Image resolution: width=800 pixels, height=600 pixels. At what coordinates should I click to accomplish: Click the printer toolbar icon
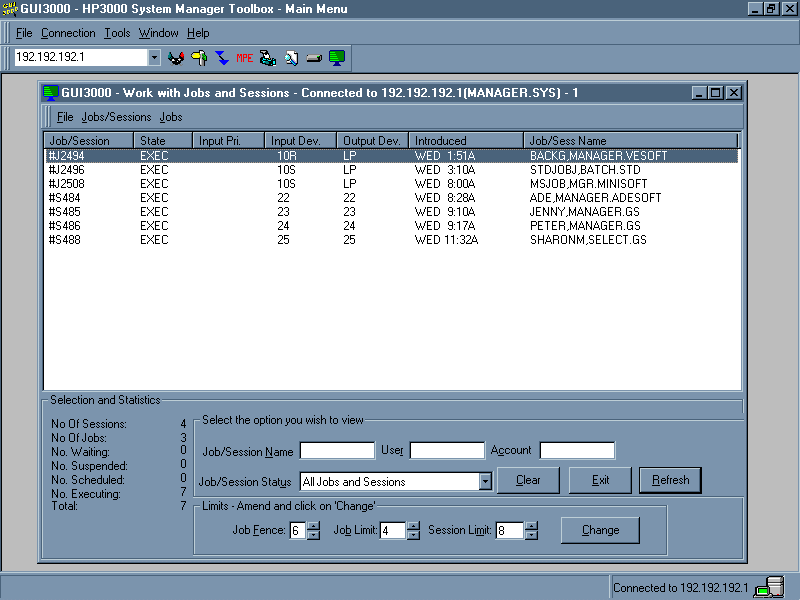(x=267, y=58)
